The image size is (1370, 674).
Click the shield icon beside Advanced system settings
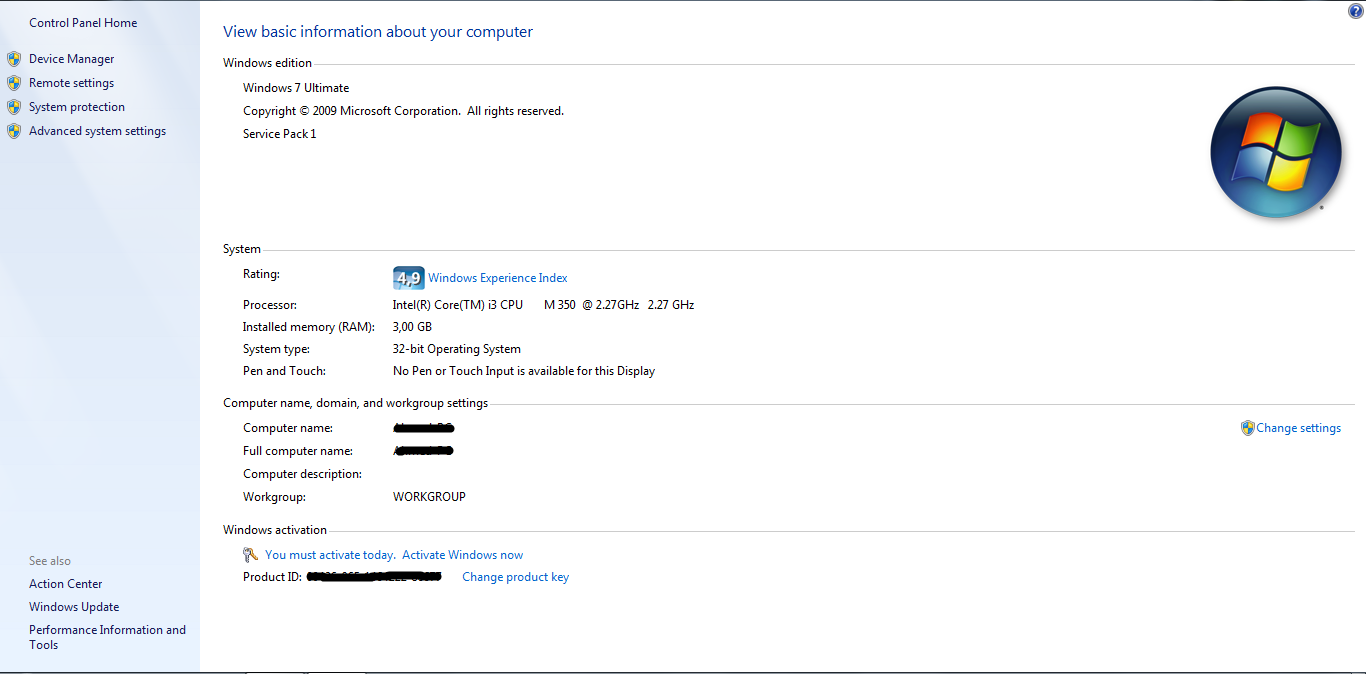pos(14,131)
